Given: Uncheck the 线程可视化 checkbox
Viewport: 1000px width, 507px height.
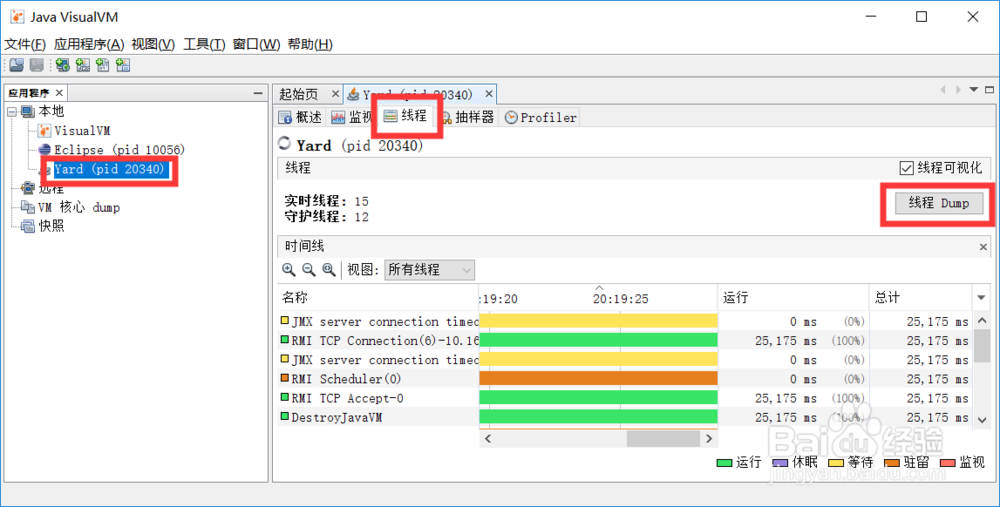Looking at the screenshot, I should [906, 168].
